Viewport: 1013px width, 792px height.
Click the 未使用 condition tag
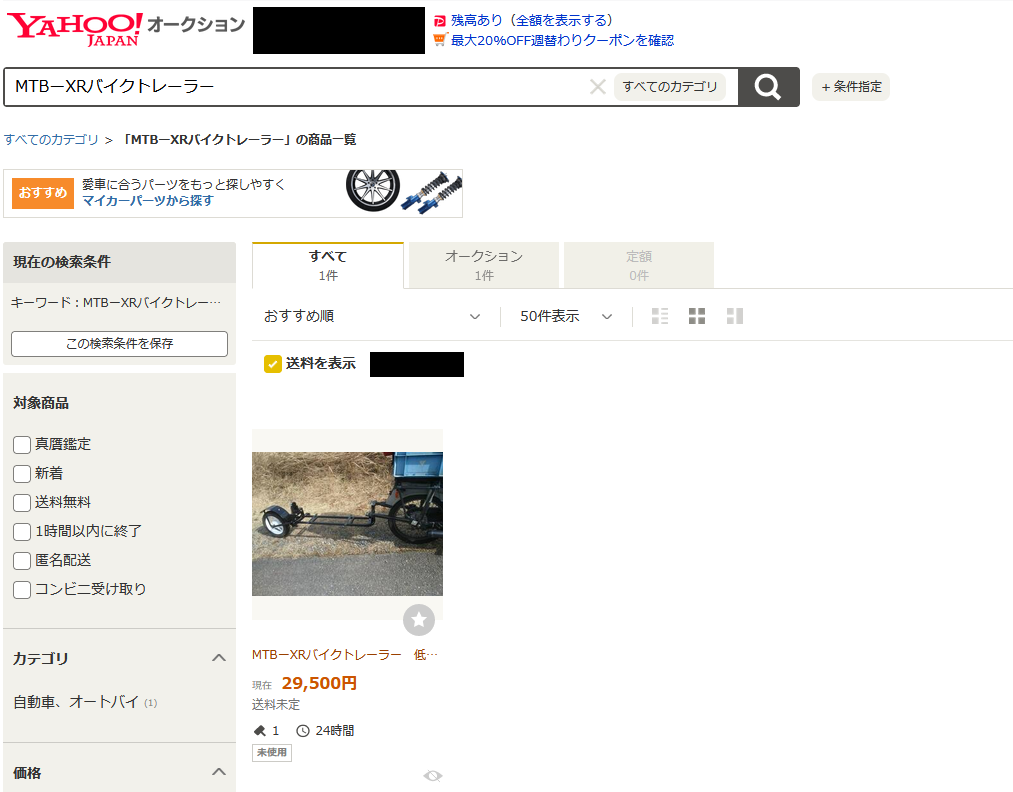coord(272,753)
